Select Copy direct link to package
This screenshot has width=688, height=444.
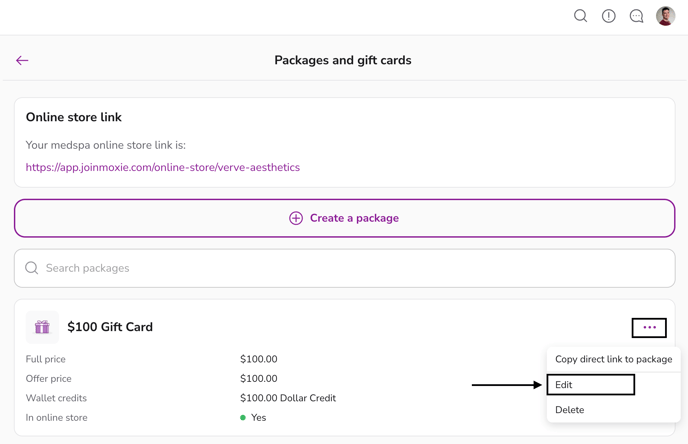613,359
